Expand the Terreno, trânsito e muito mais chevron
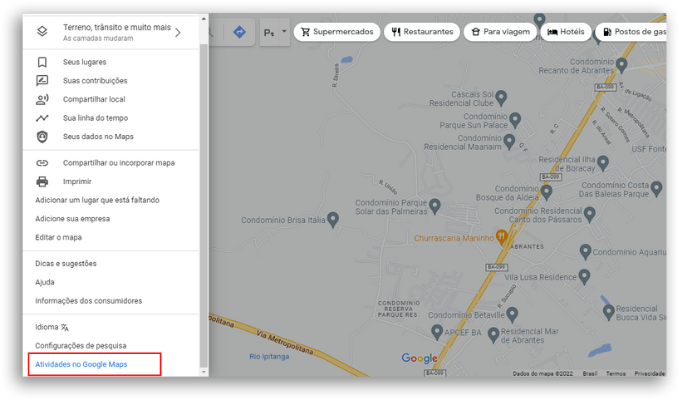This screenshot has height=400, width=700. 178,33
